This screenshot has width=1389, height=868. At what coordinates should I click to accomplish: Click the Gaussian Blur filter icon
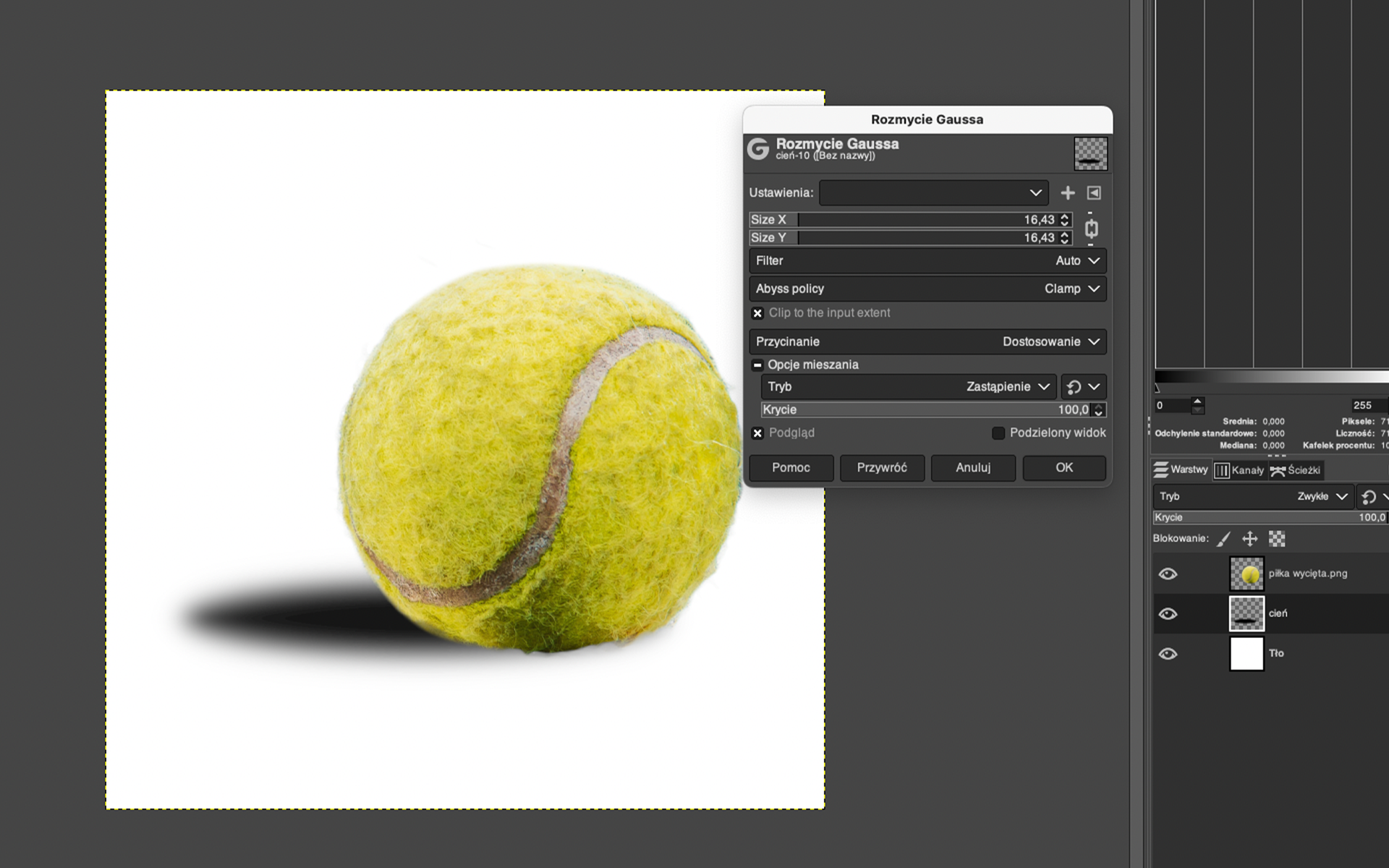(761, 148)
